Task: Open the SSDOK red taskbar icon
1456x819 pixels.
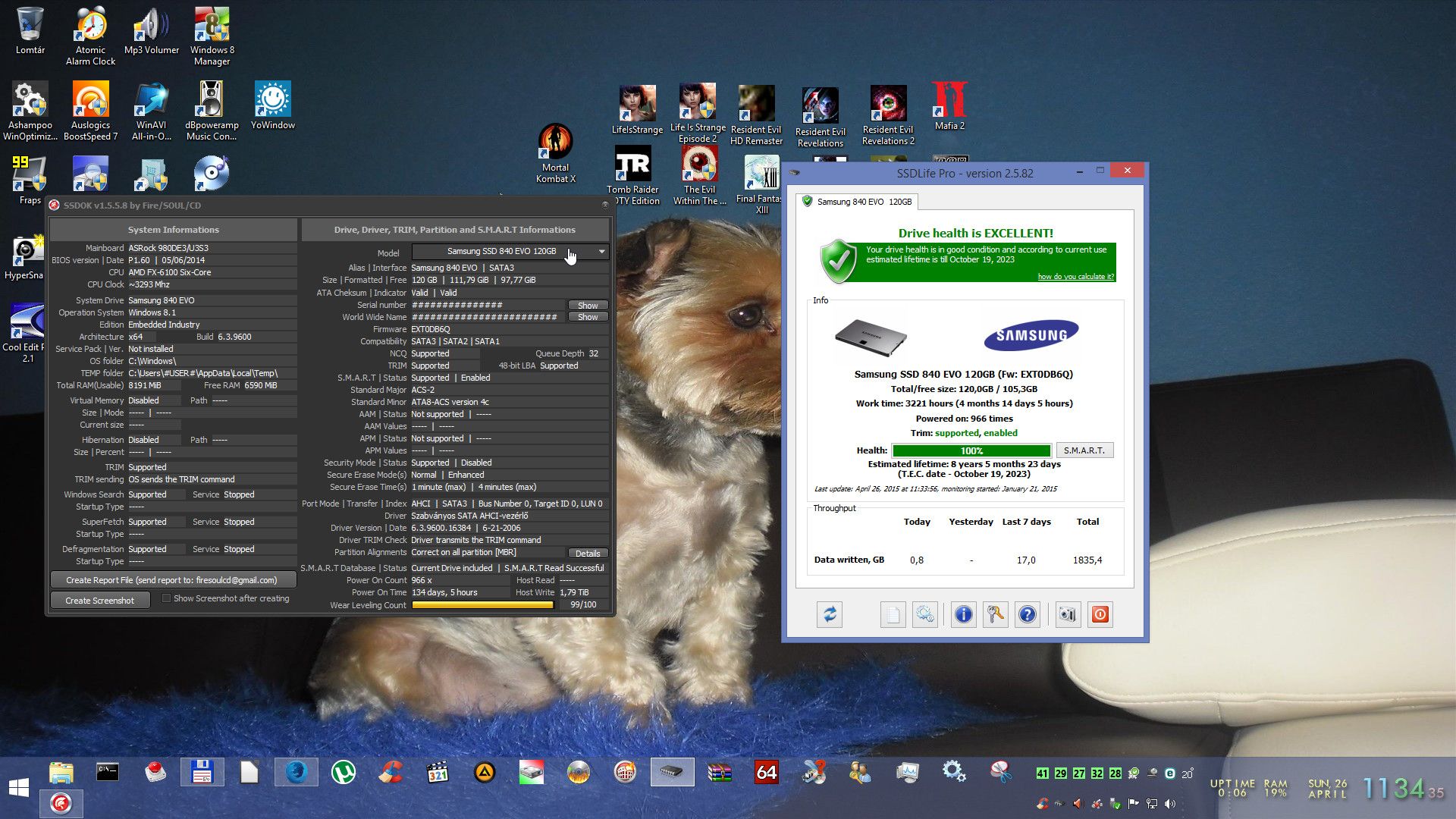Action: (x=61, y=803)
